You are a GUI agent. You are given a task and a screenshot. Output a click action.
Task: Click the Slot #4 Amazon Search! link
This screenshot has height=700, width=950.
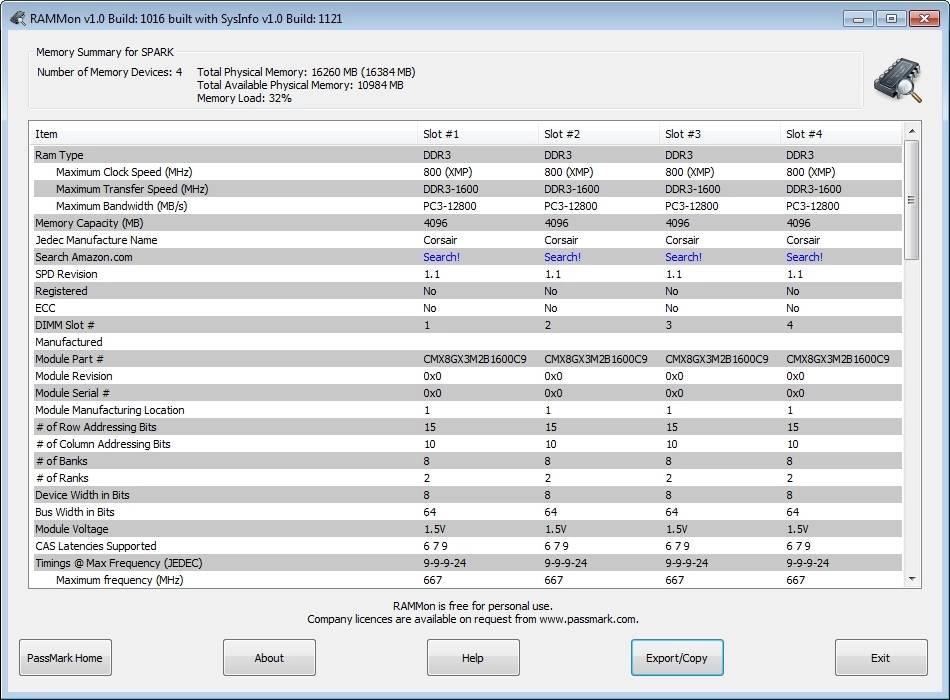(x=804, y=257)
